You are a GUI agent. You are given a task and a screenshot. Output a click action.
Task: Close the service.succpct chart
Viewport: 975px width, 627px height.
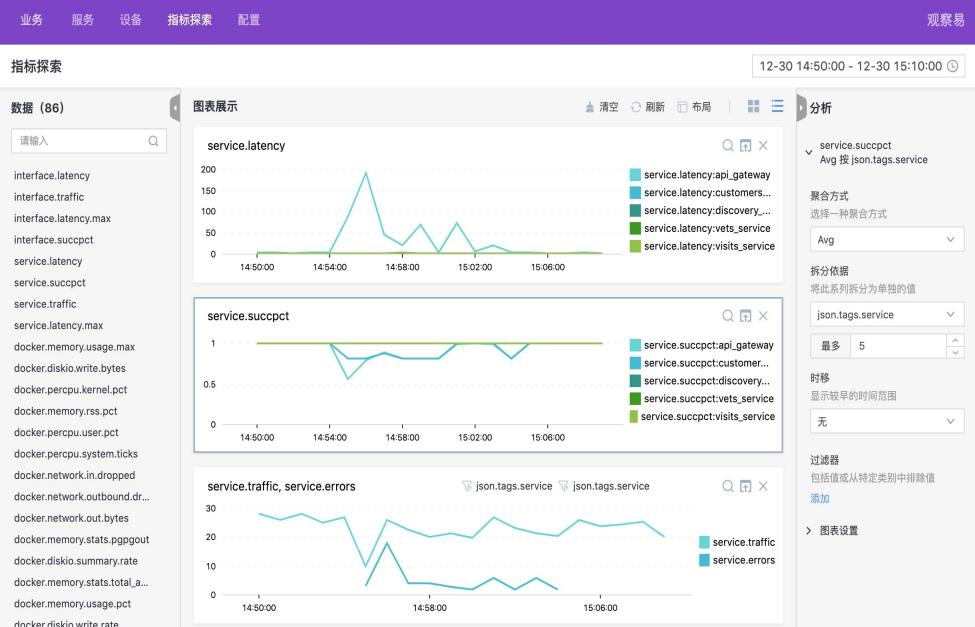pos(763,316)
